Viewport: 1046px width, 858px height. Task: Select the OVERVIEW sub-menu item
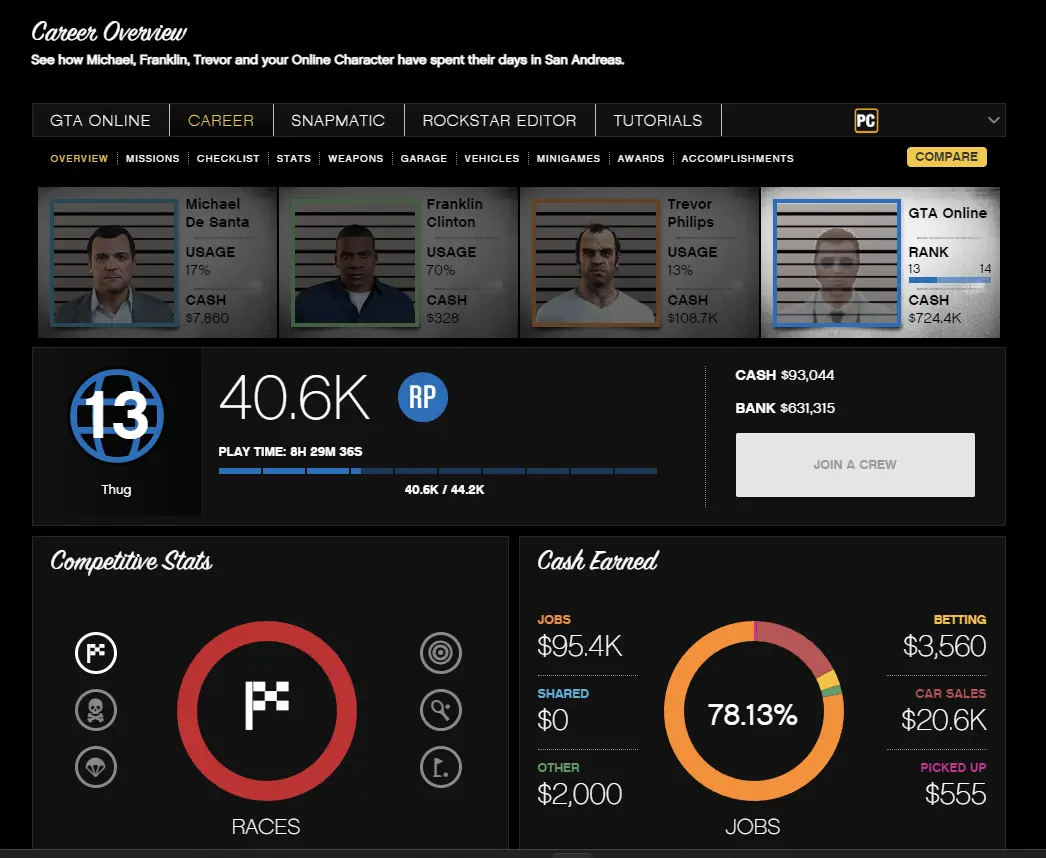point(79,158)
